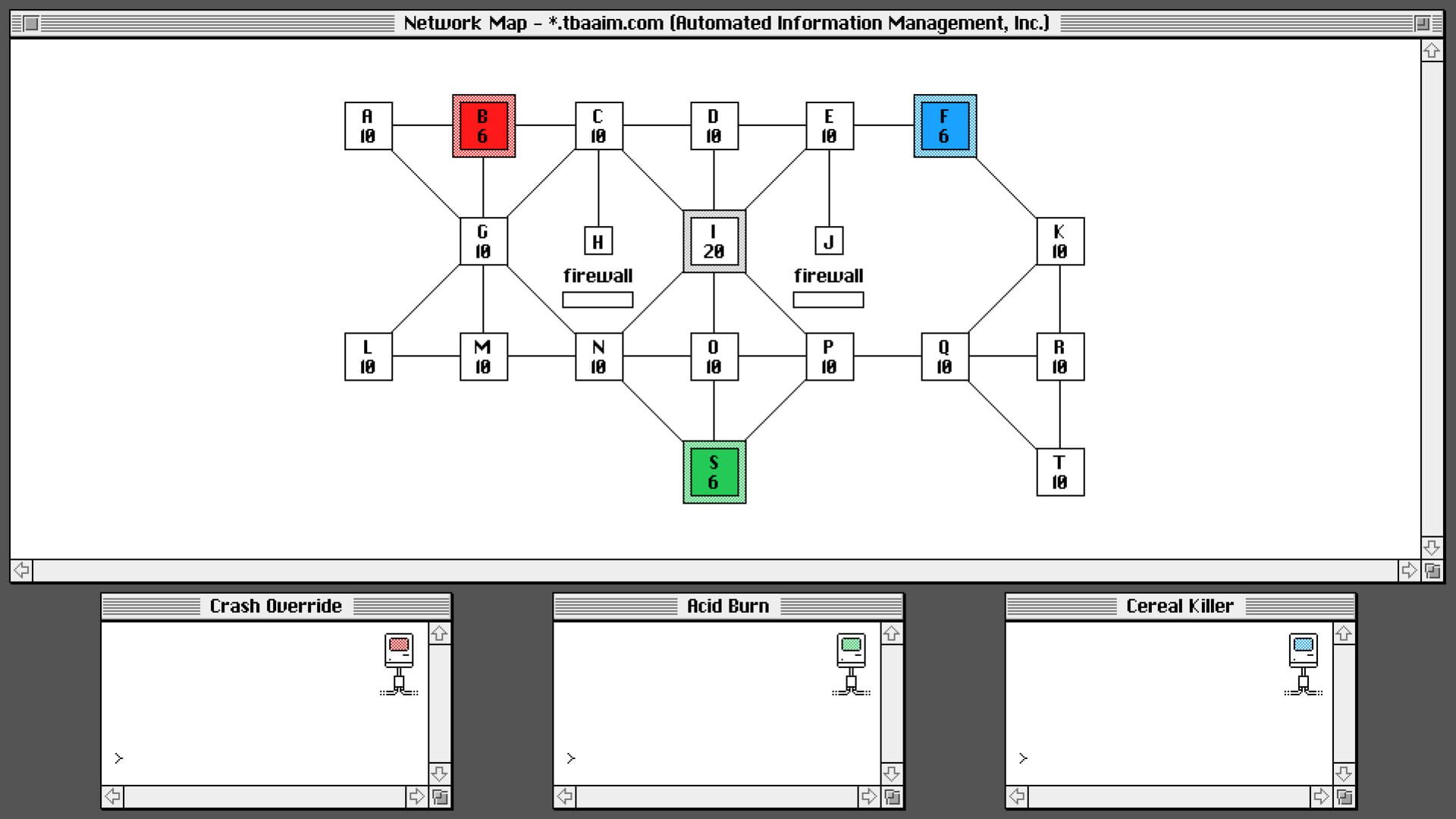Click firewall node J
1456x819 pixels.
point(829,241)
